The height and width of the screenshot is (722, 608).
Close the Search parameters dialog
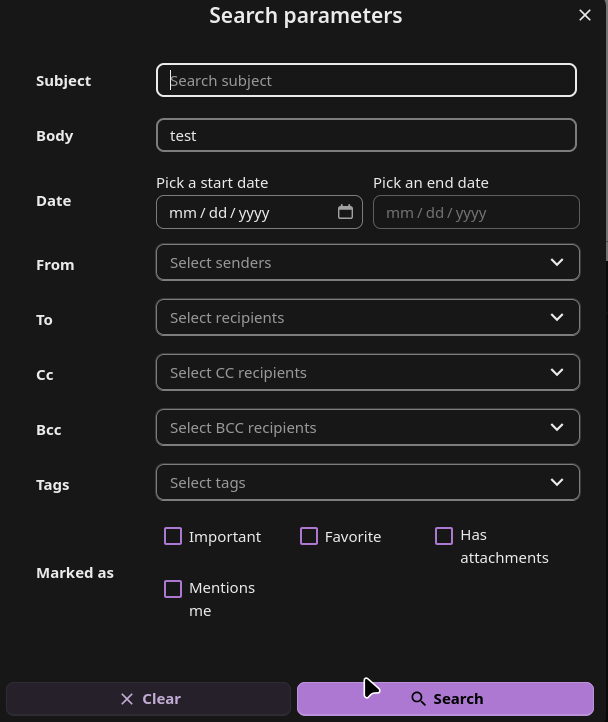[x=585, y=15]
